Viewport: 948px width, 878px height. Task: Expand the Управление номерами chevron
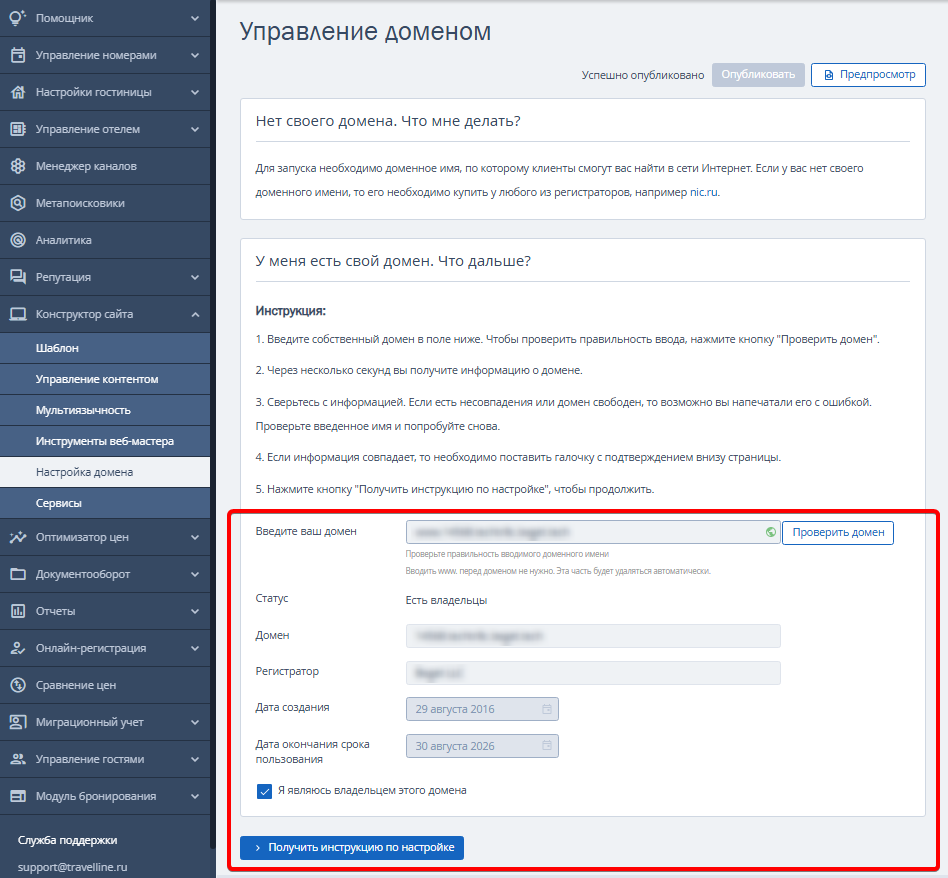(195, 55)
